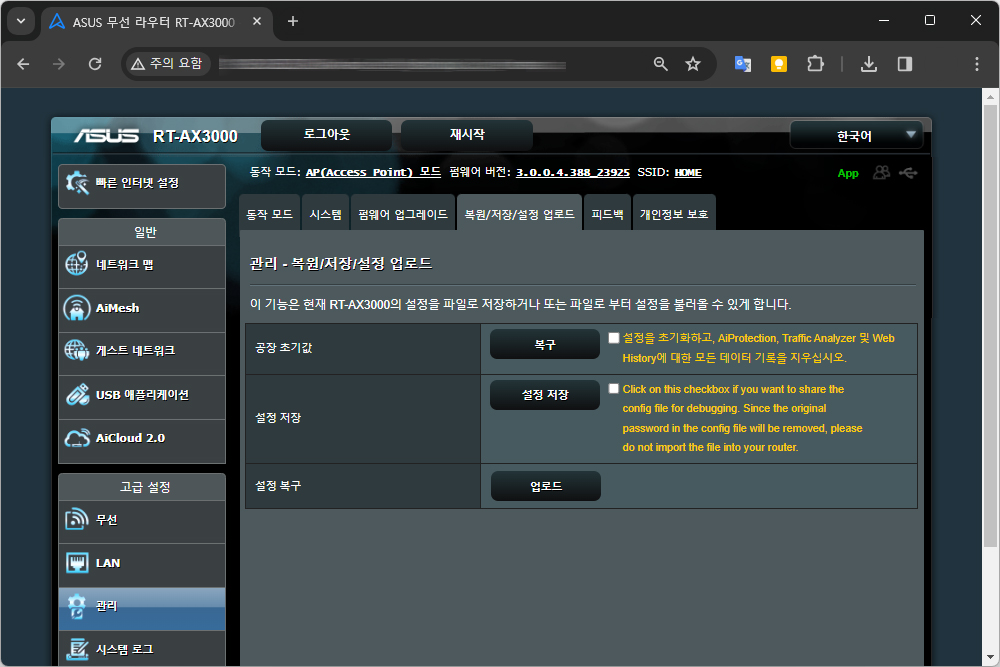Click the zoom magnifier icon in address bar
The image size is (1000, 667).
tap(661, 64)
